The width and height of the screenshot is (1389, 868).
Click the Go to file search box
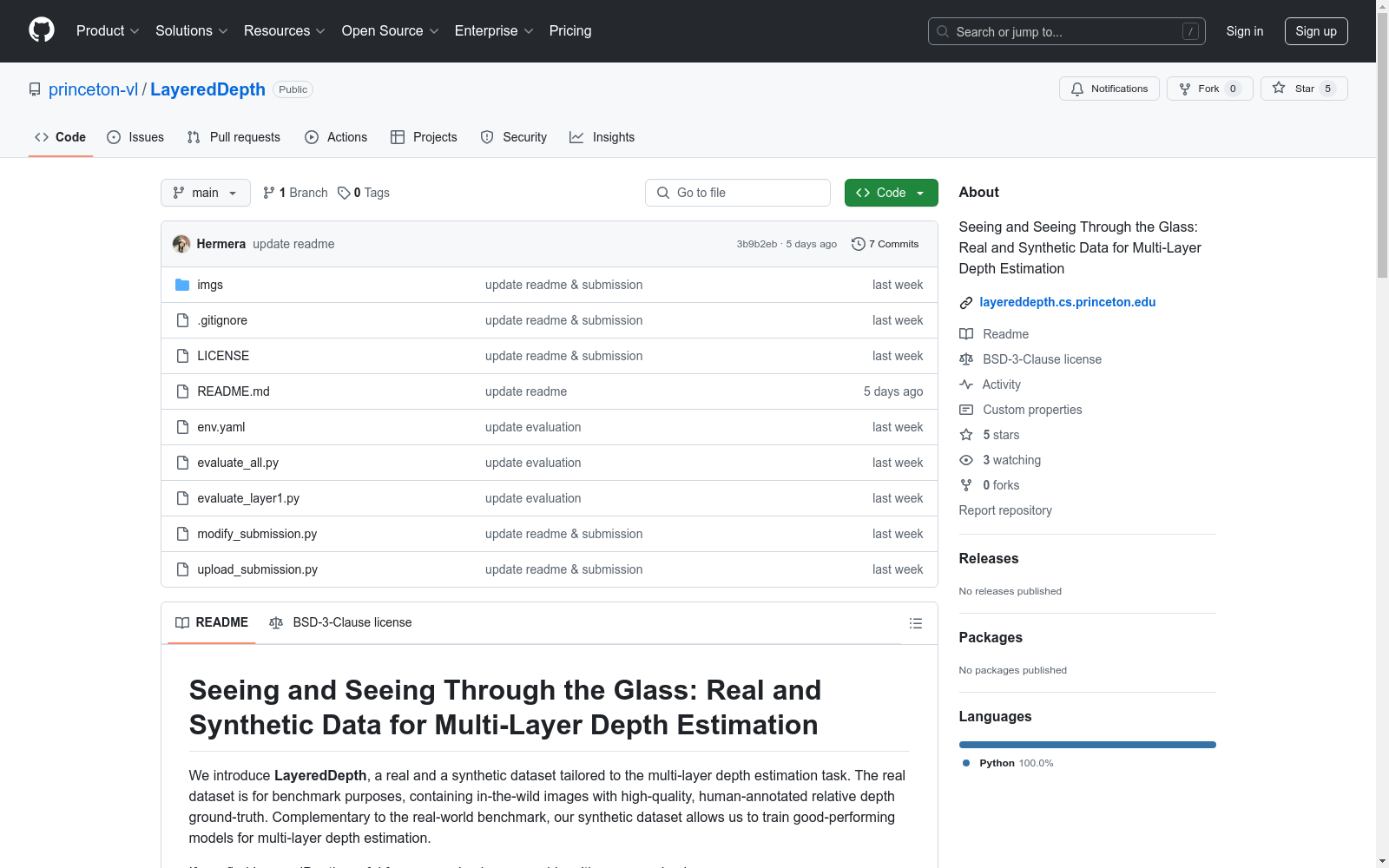tap(738, 193)
